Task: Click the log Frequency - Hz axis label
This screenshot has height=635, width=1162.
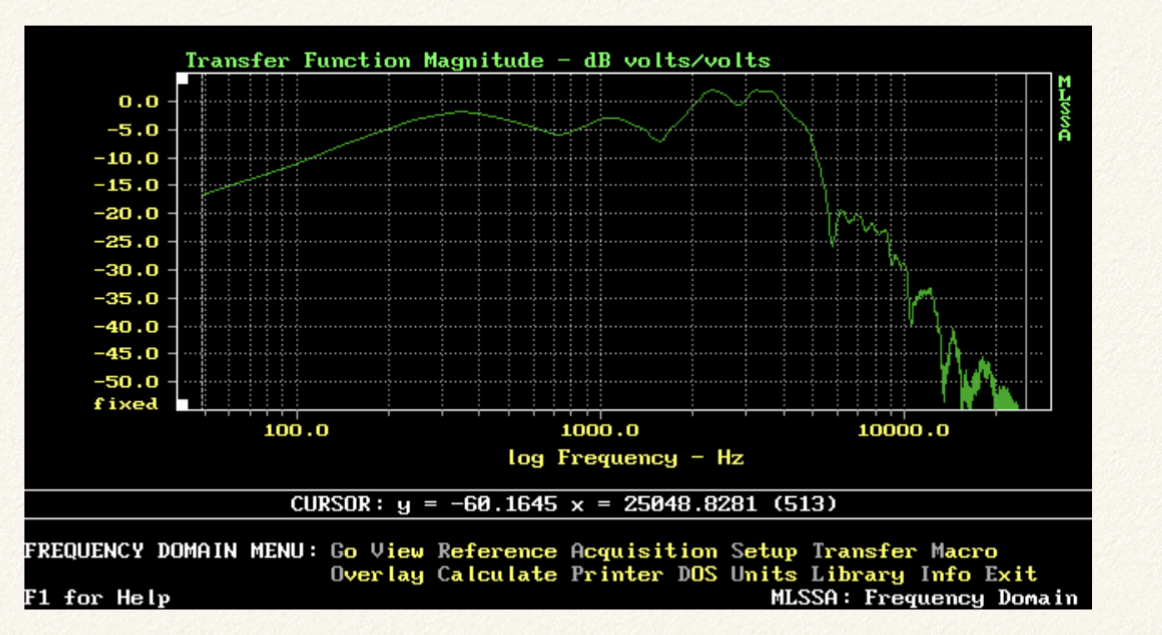Action: pos(625,459)
